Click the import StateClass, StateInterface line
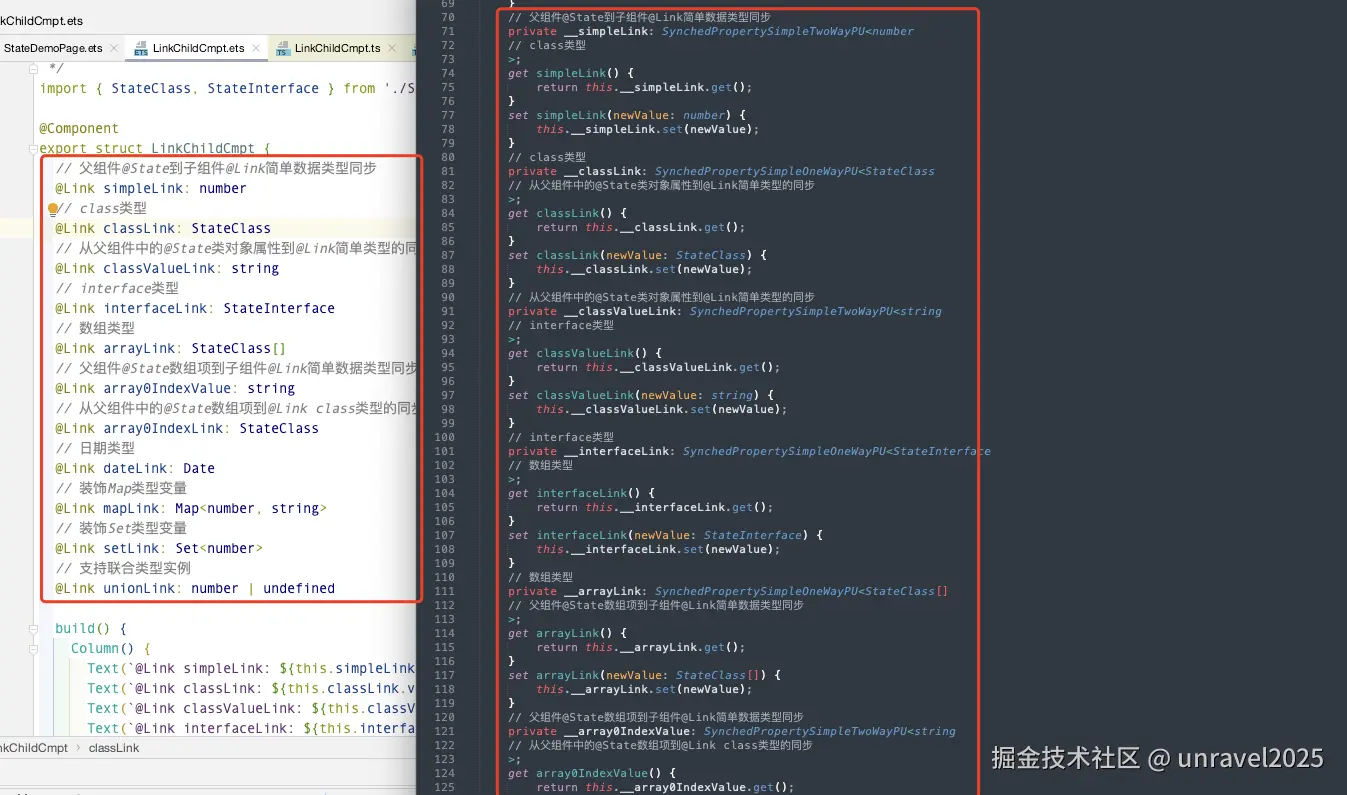1347x795 pixels. point(227,88)
